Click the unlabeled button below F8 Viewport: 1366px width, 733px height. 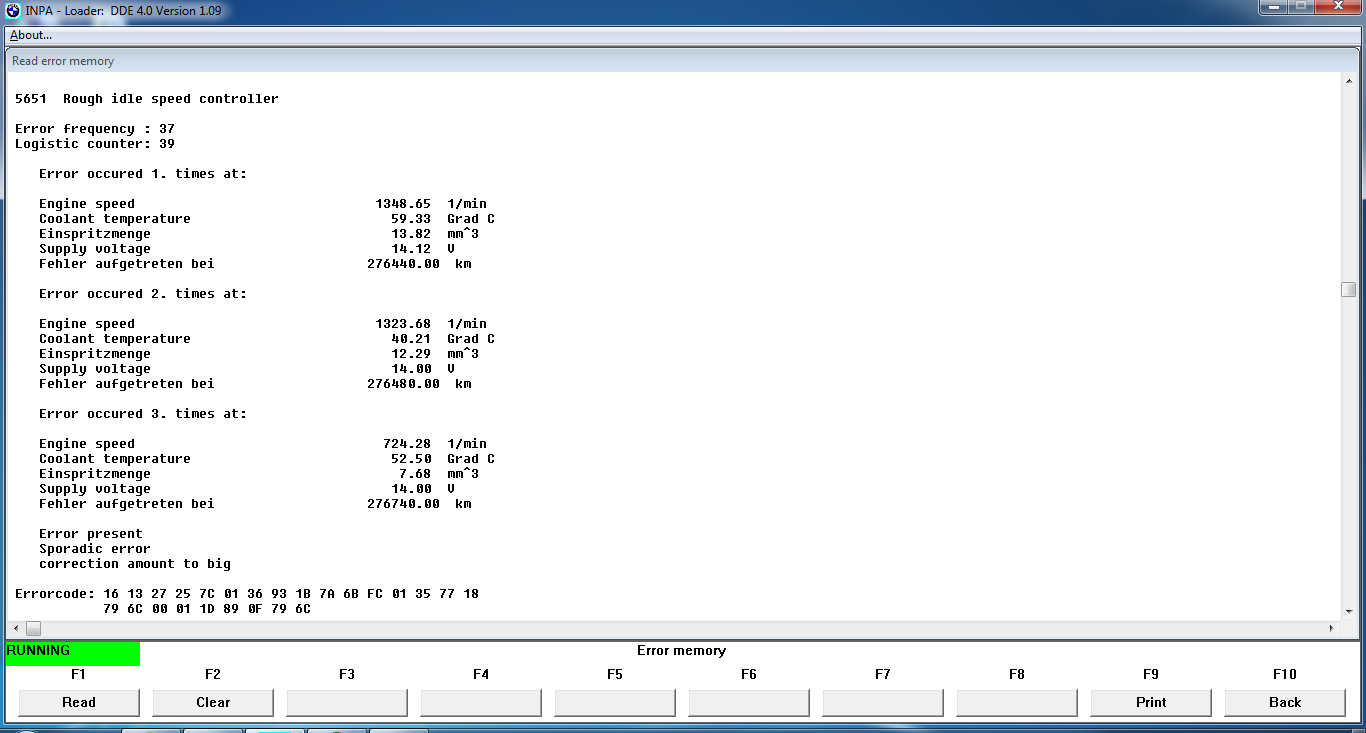1017,702
